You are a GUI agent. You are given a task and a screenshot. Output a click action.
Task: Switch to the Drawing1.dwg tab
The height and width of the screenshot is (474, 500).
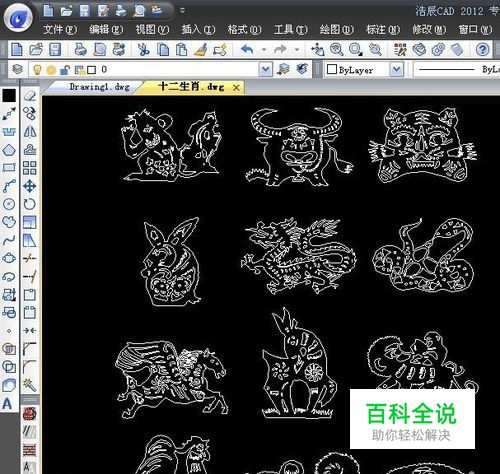(x=99, y=87)
